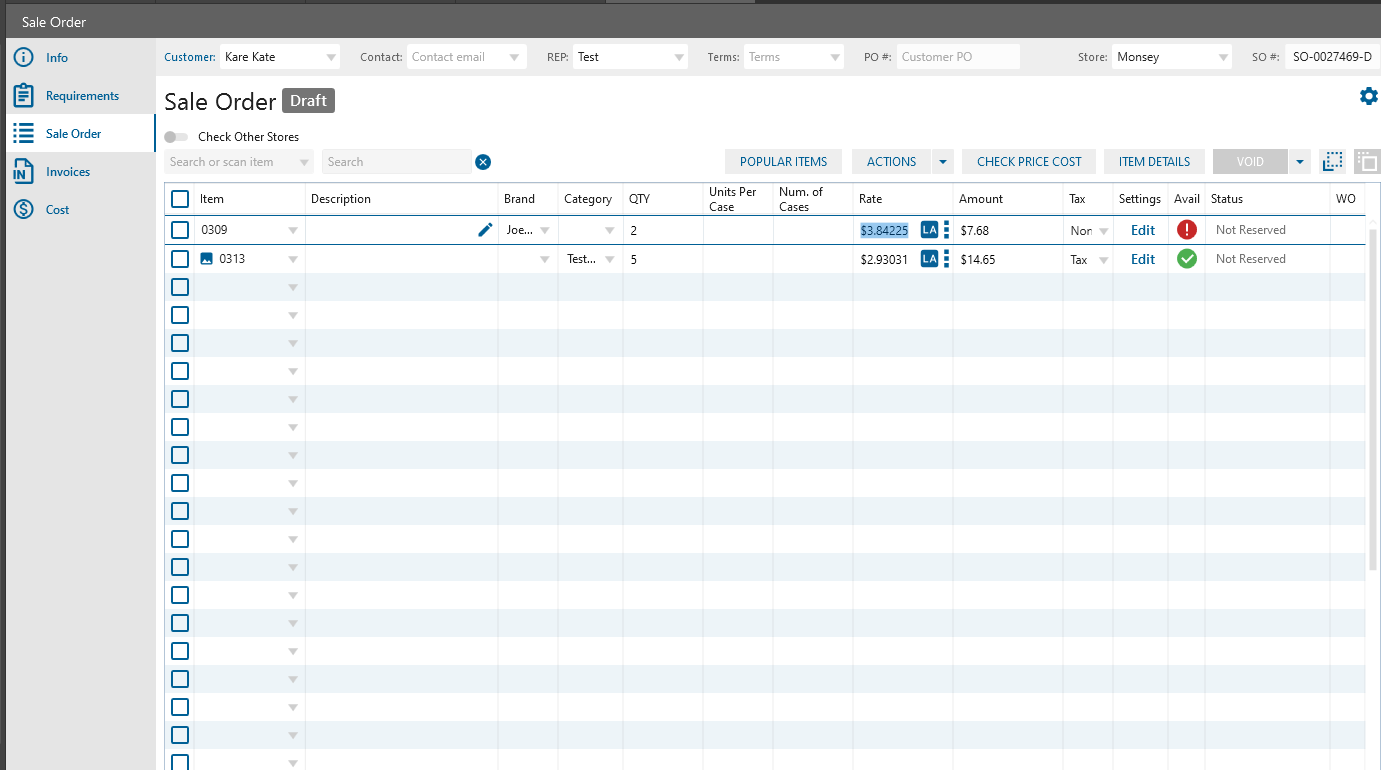Expand the ACTIONS dropdown arrow

tap(942, 162)
